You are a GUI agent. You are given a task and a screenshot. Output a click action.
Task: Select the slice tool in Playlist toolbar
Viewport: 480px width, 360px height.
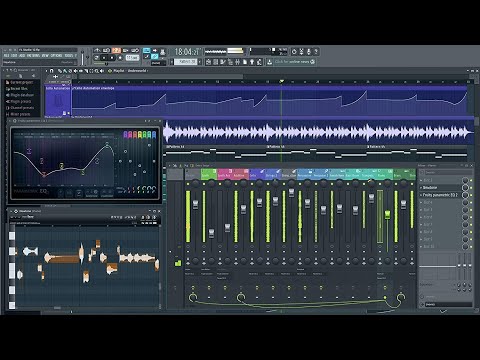[x=86, y=71]
